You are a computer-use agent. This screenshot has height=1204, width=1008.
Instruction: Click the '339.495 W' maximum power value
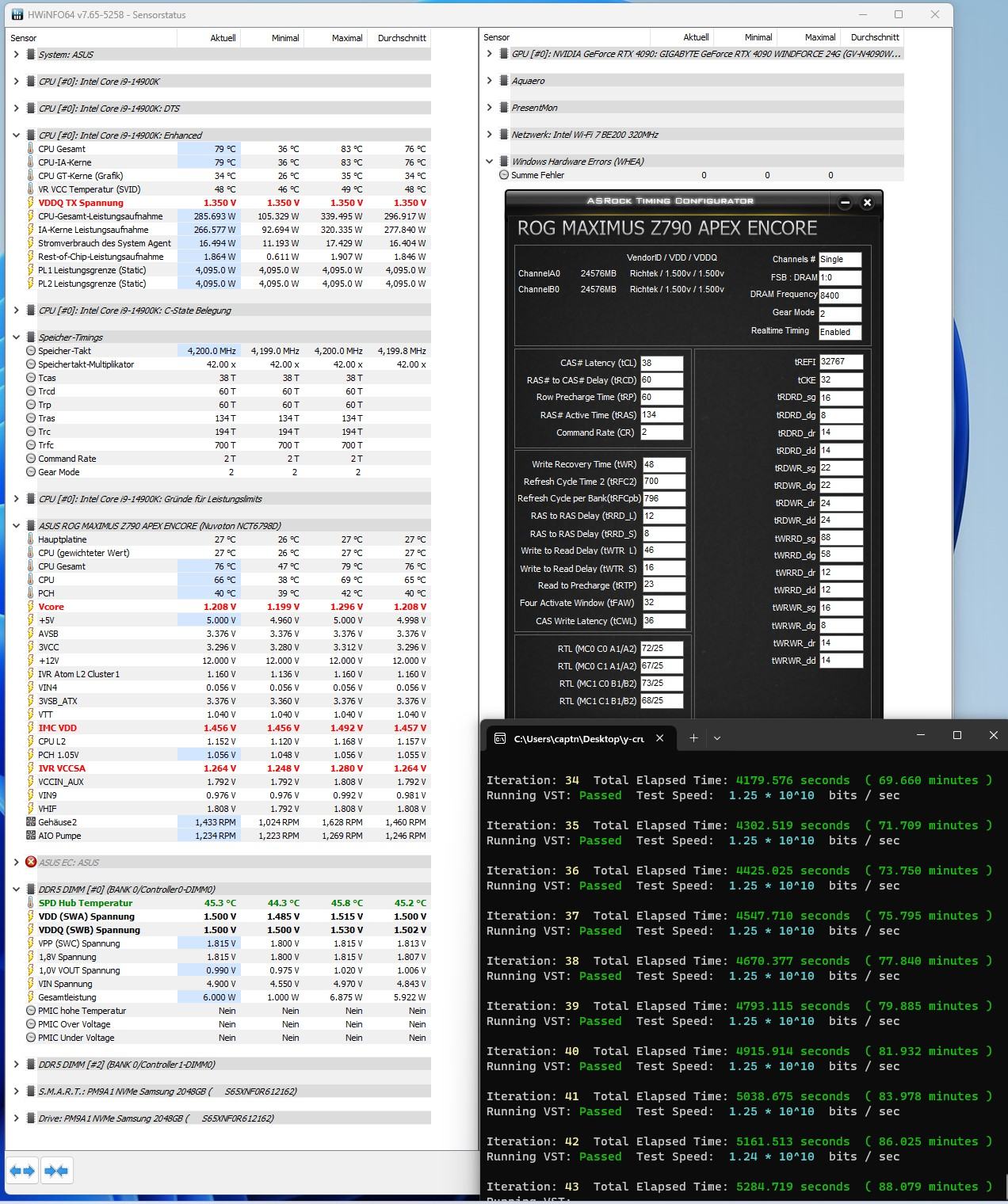pos(342,216)
